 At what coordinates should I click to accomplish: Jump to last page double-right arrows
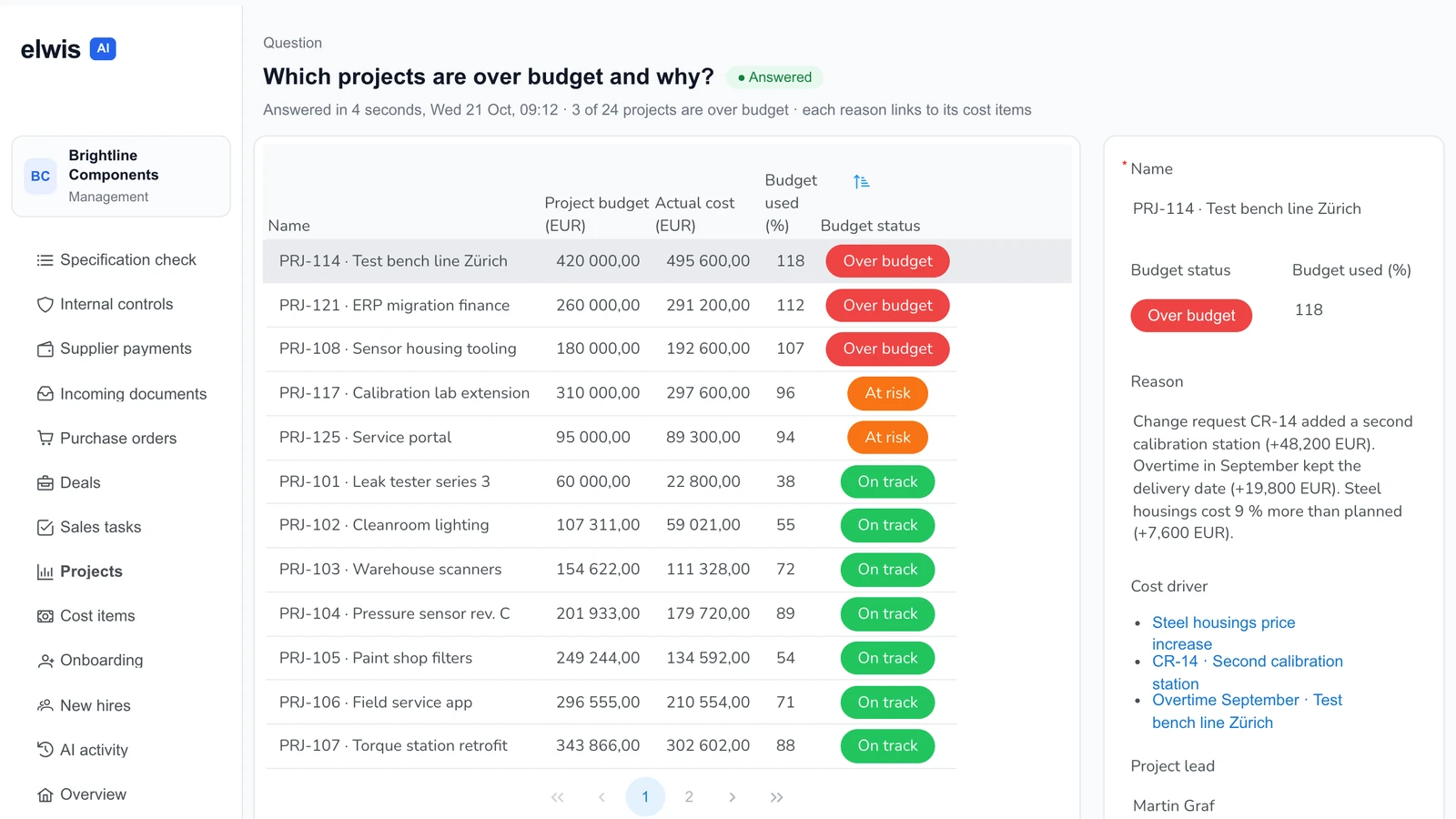point(776,797)
